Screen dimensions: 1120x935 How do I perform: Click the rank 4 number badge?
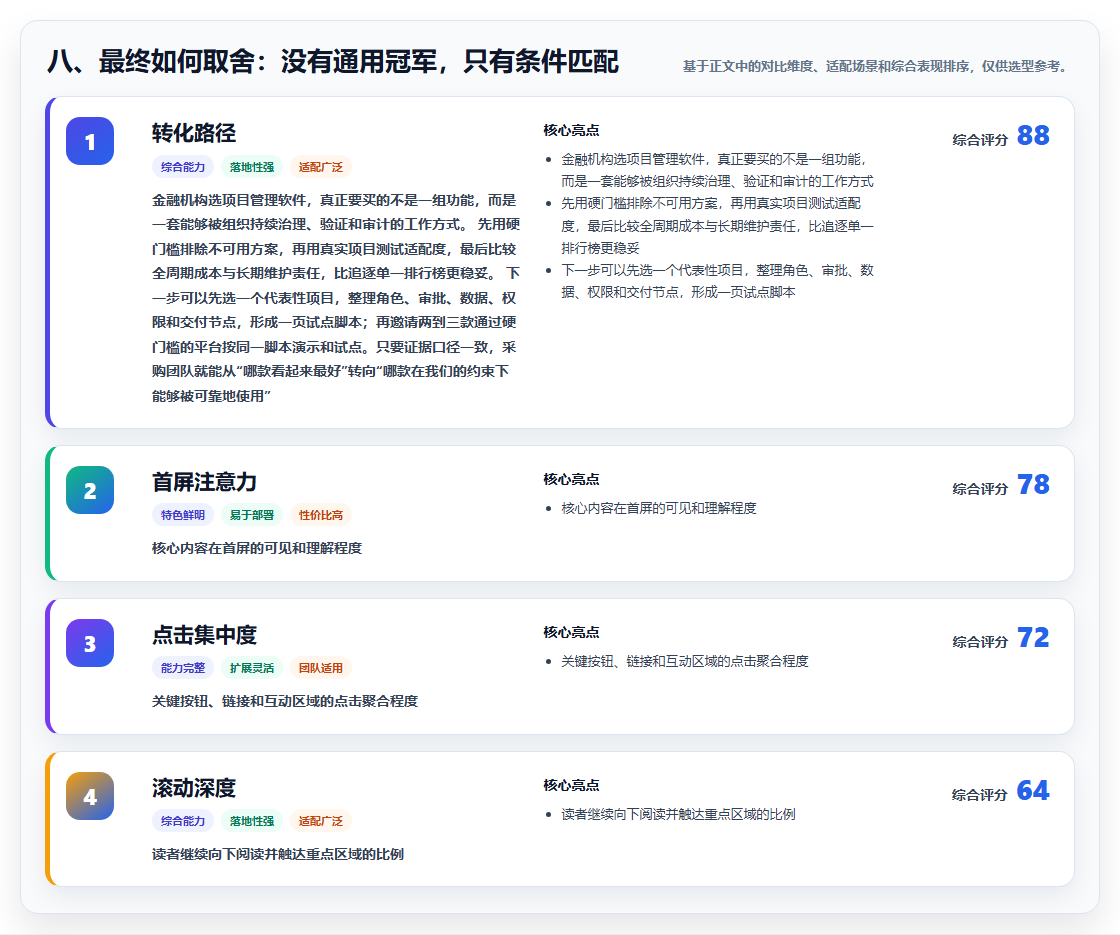click(90, 796)
